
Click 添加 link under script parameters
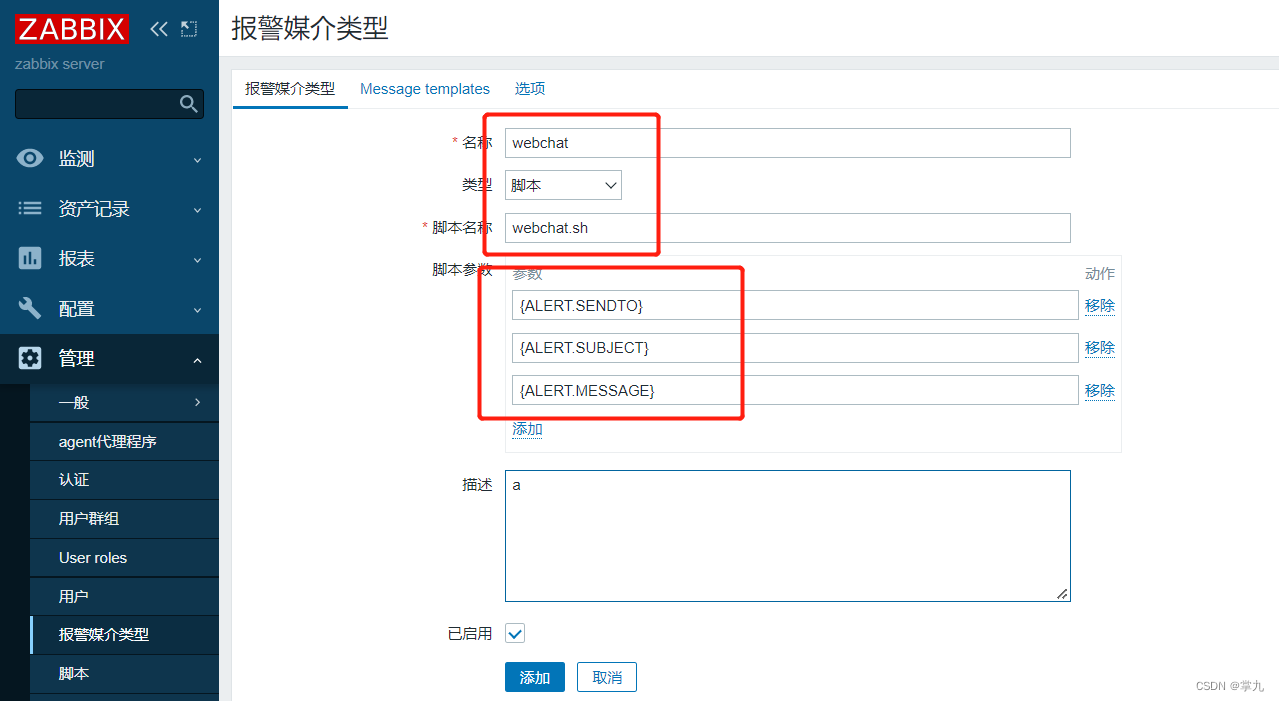(x=527, y=429)
